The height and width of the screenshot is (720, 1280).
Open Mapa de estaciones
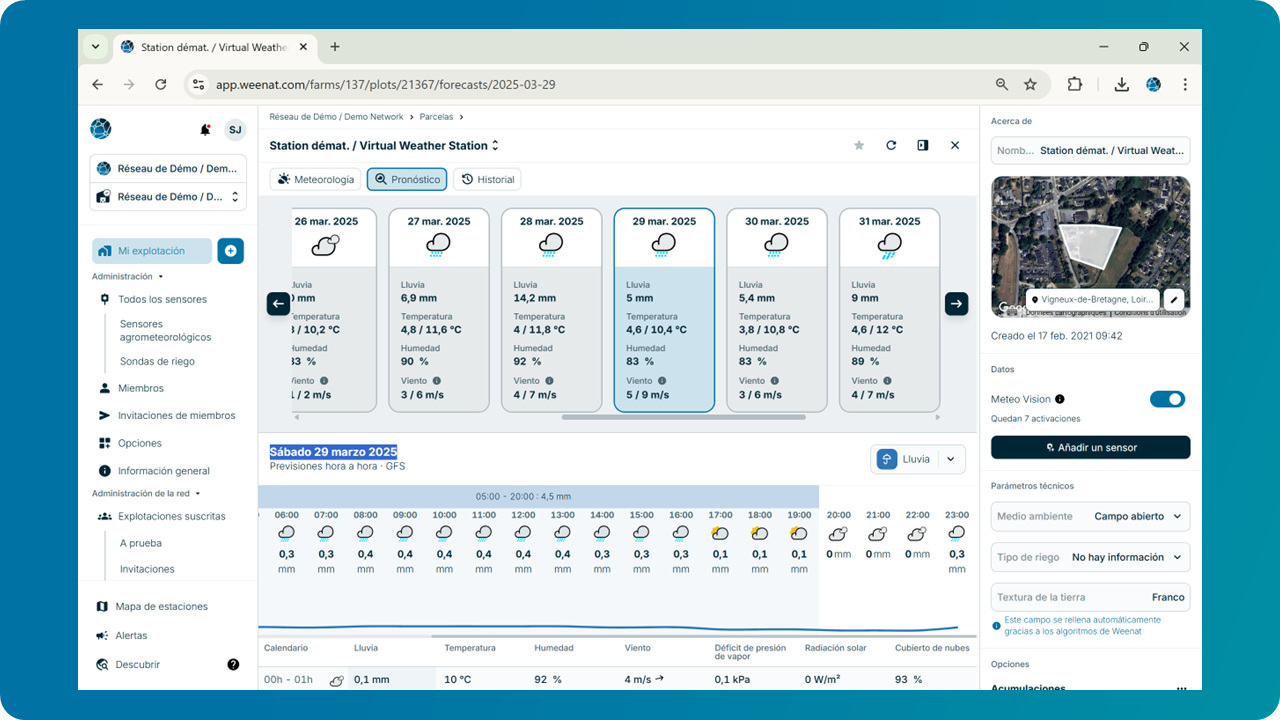click(x=162, y=606)
